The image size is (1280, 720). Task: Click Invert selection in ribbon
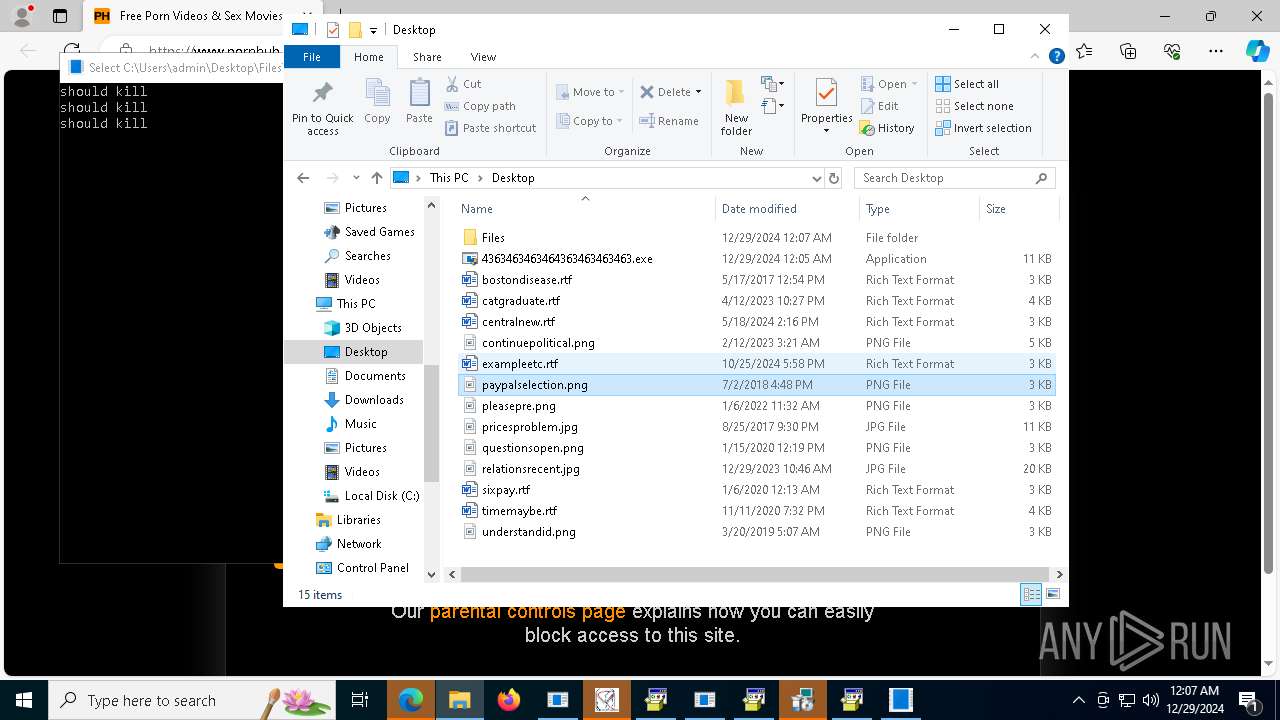click(983, 128)
